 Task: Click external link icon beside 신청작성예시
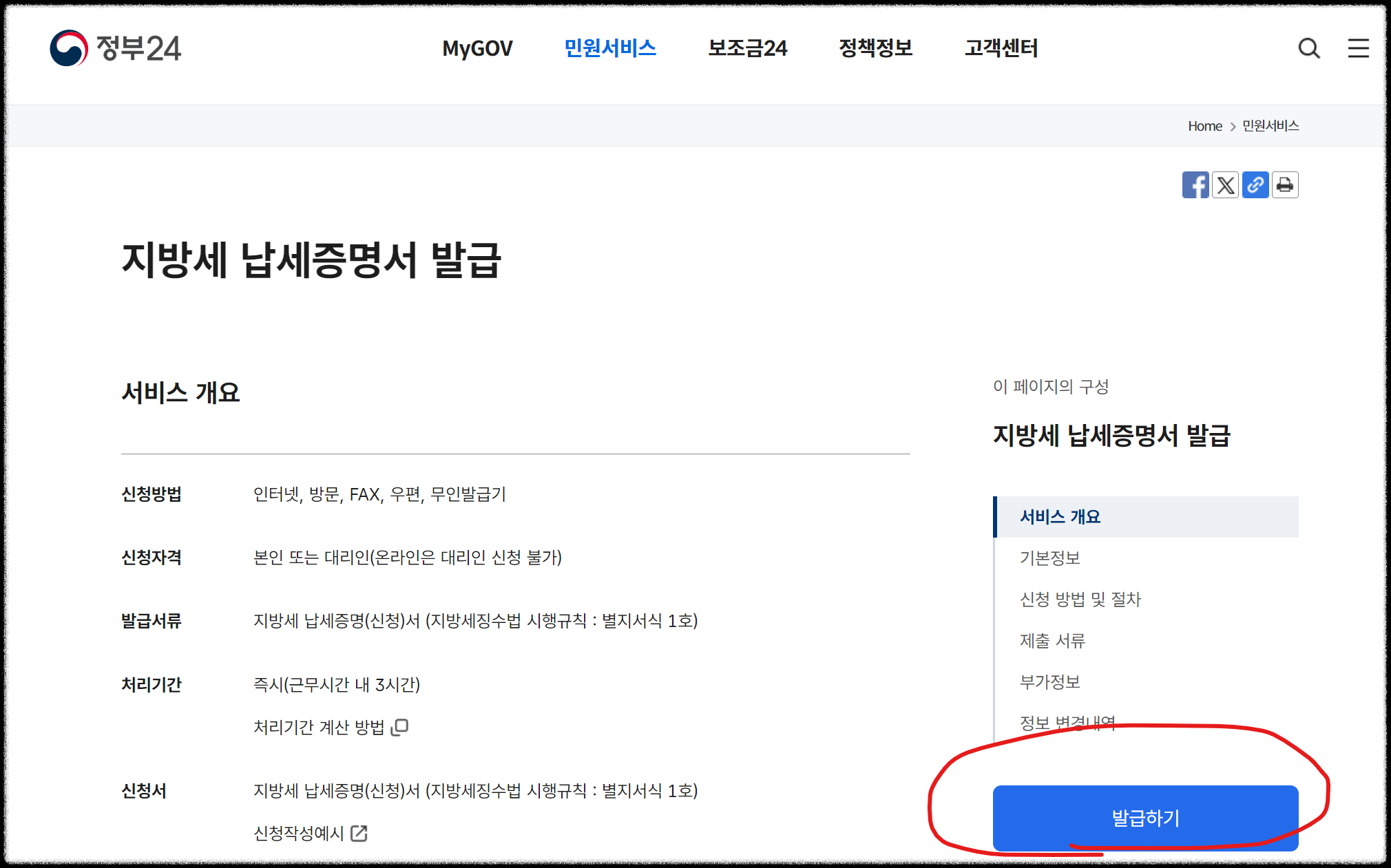tap(359, 834)
